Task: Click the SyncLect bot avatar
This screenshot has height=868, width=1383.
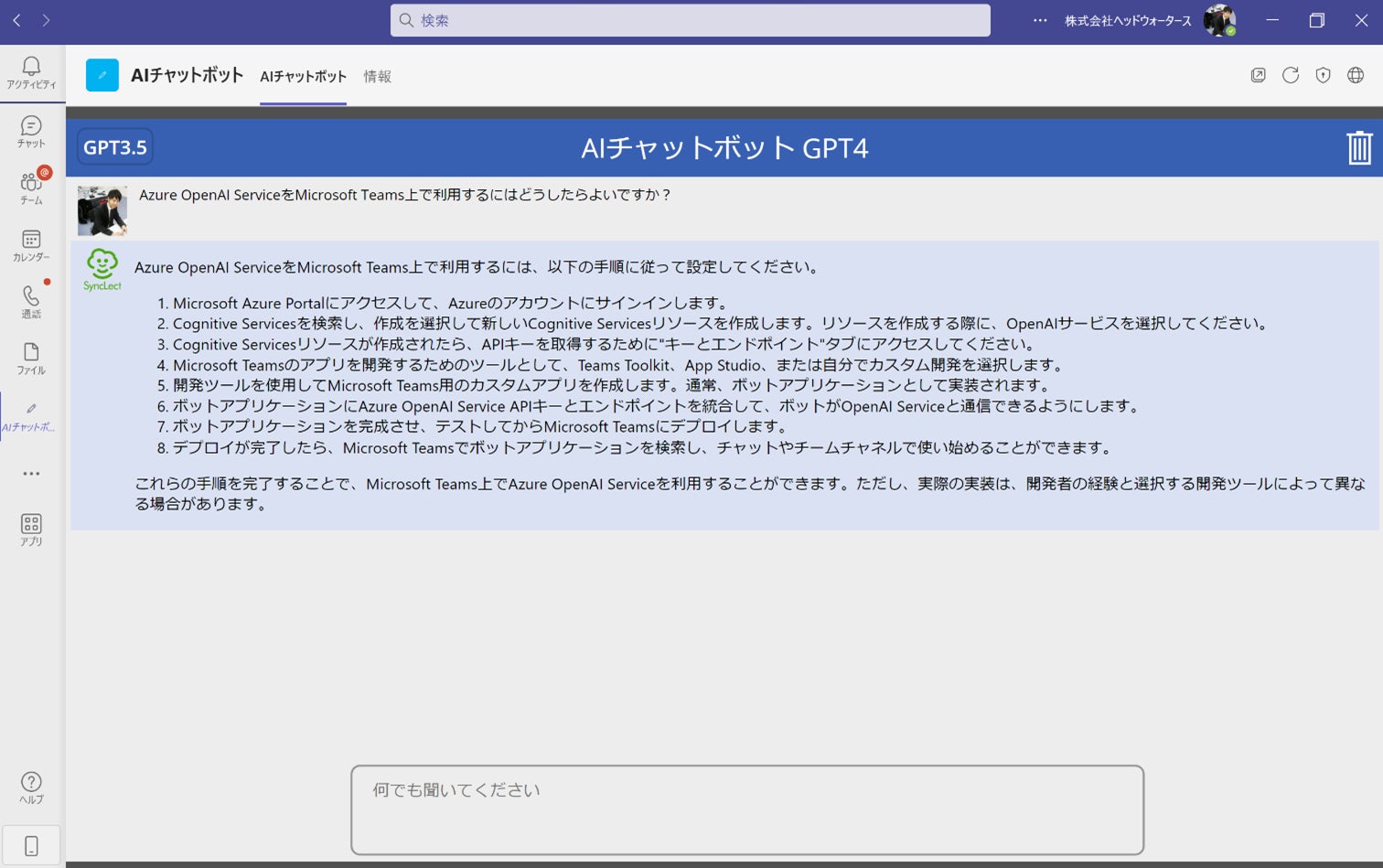Action: click(102, 270)
